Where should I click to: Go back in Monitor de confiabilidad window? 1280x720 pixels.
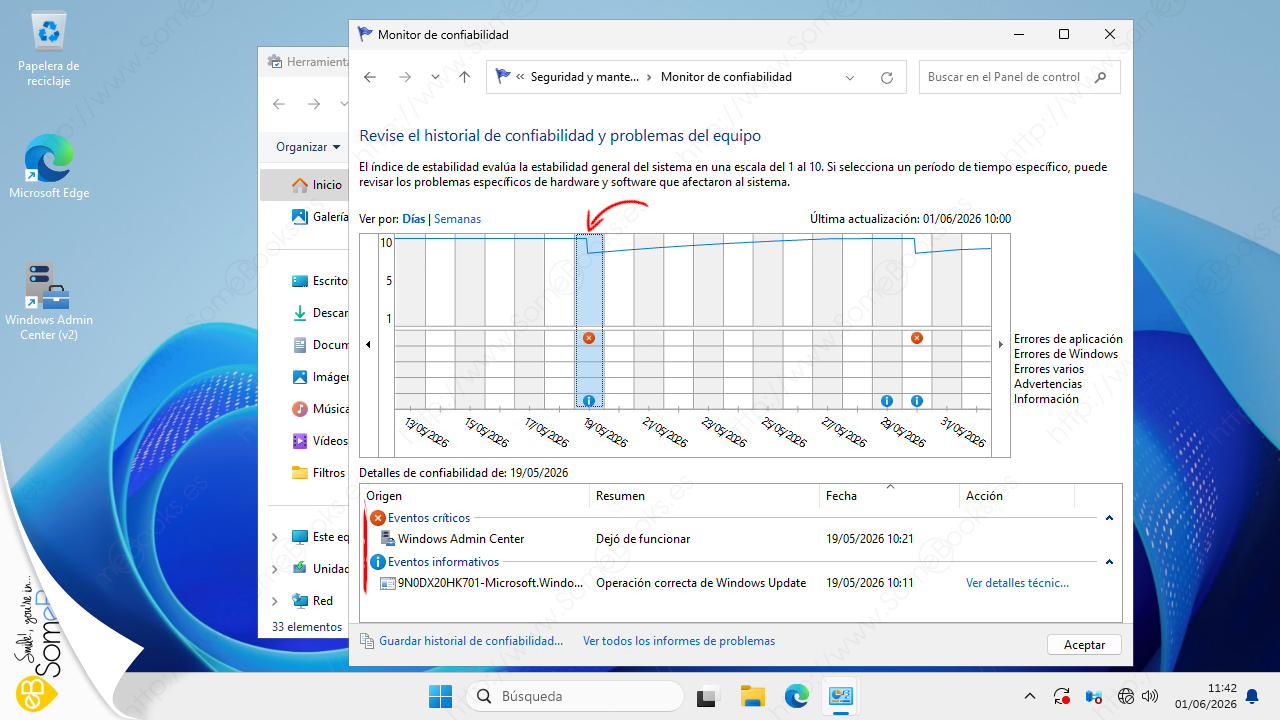pyautogui.click(x=370, y=77)
